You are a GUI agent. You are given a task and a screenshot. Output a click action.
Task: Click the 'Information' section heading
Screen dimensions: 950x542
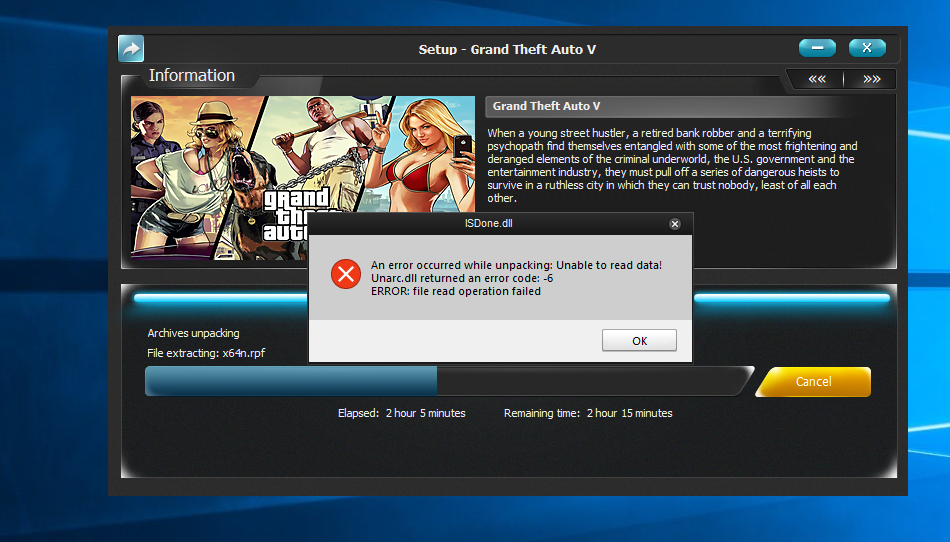point(191,75)
